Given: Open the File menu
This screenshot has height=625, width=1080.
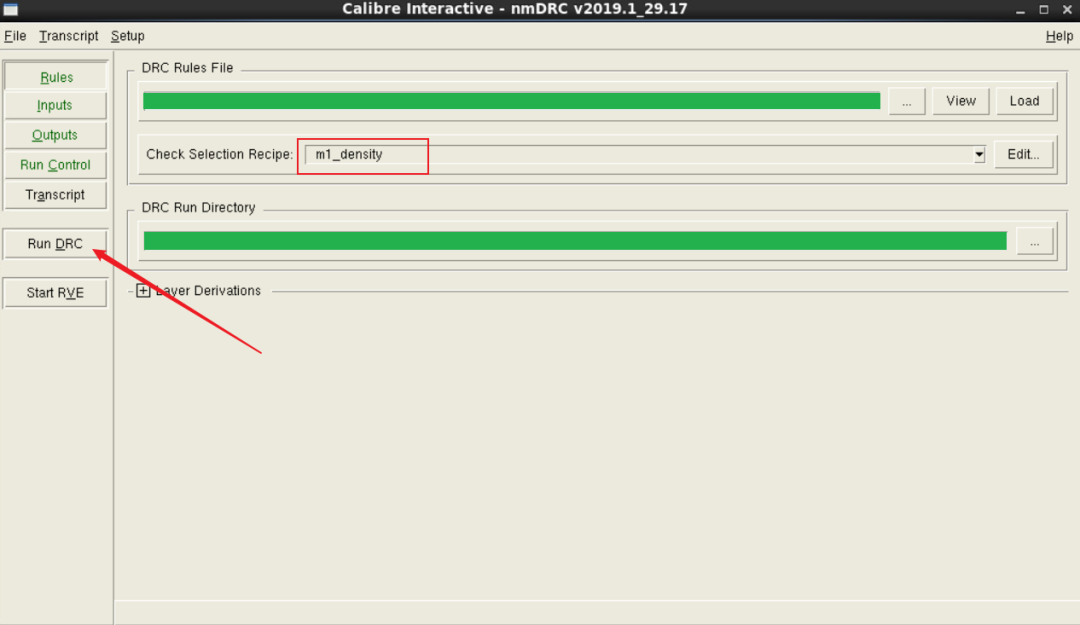Looking at the screenshot, I should 15,36.
